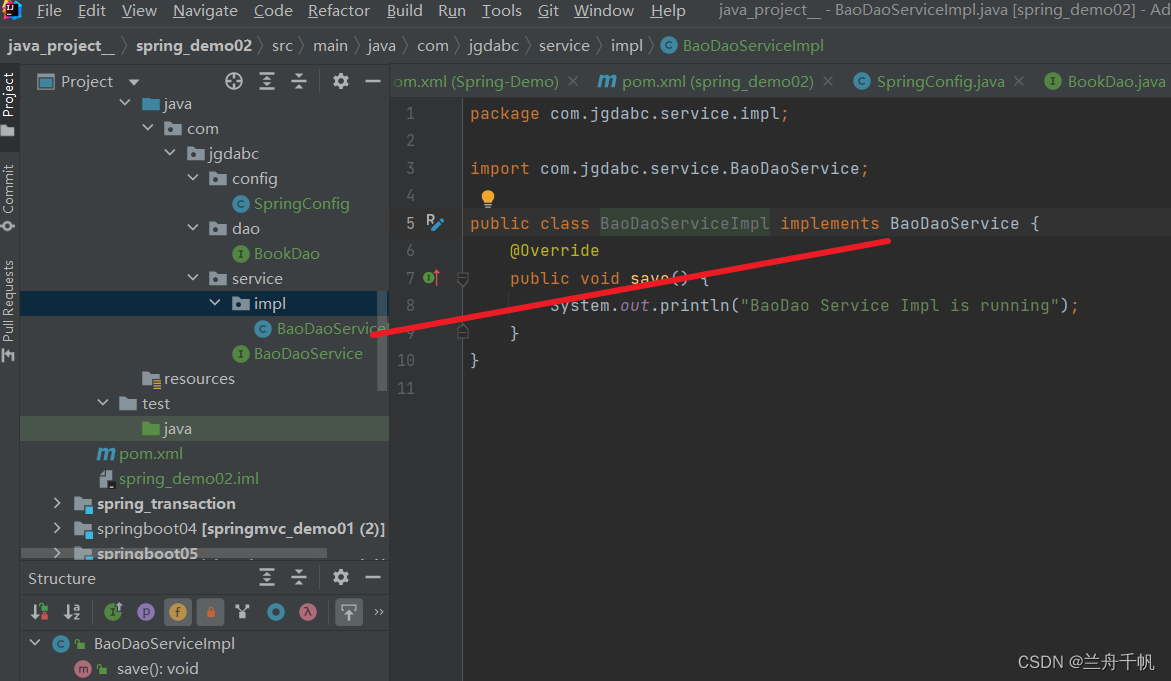Image resolution: width=1171 pixels, height=681 pixels.
Task: Open the File menu
Action: (49, 10)
